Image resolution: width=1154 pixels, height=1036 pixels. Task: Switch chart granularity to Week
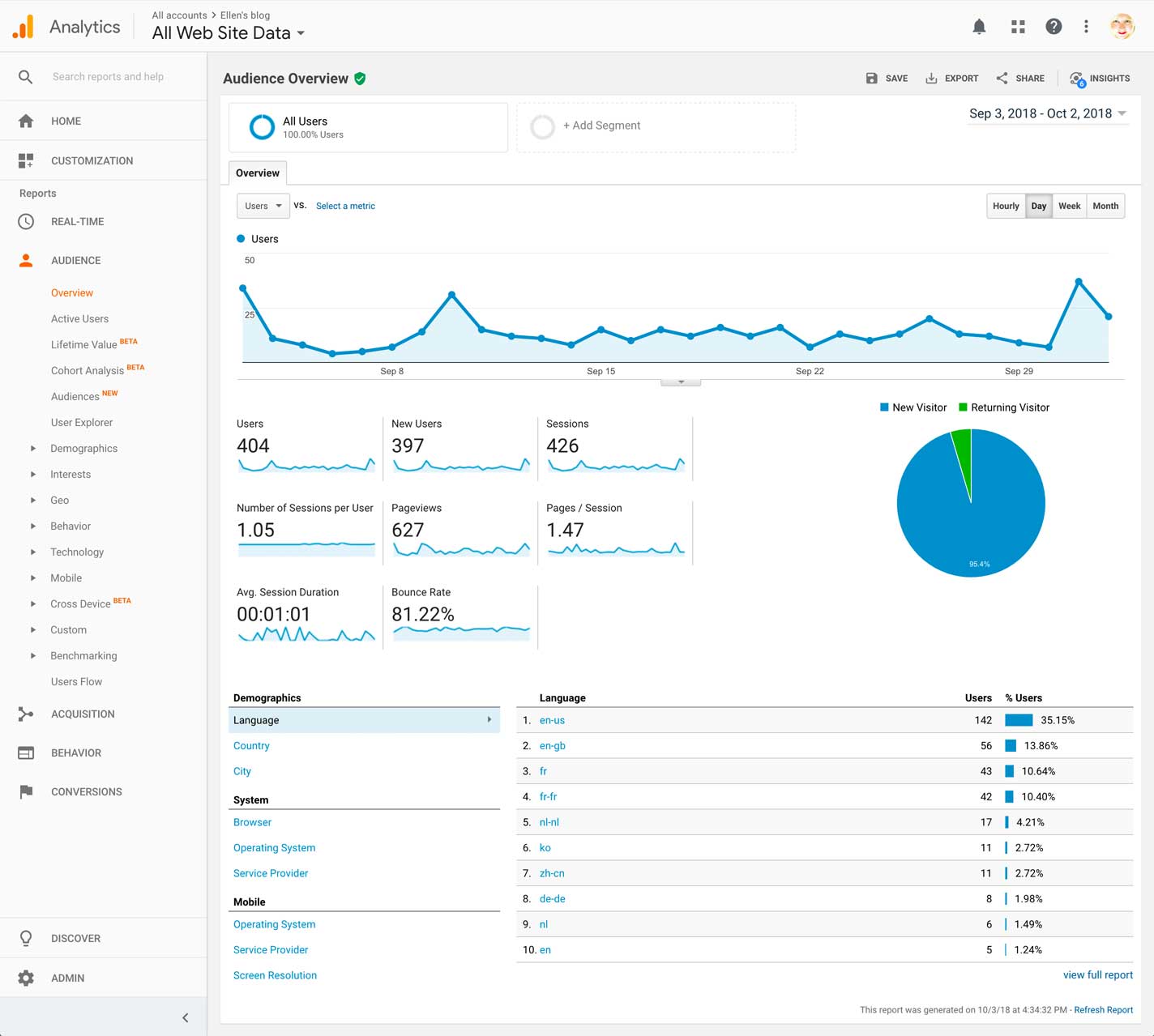click(x=1069, y=206)
